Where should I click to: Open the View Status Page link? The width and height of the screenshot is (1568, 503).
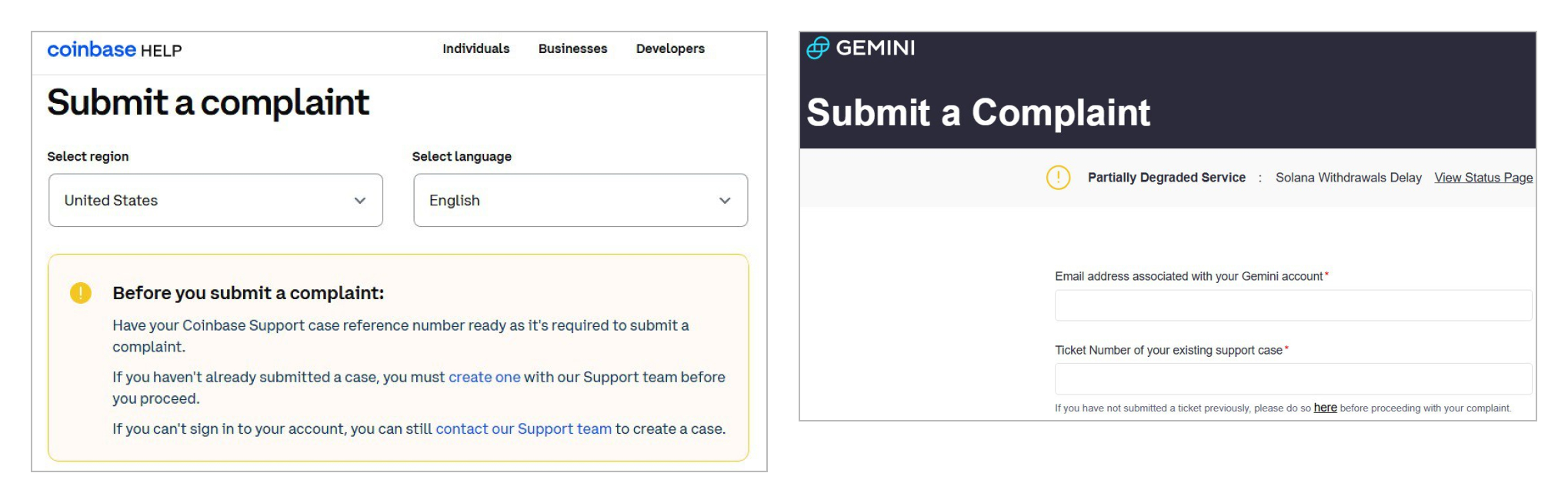tap(1483, 178)
